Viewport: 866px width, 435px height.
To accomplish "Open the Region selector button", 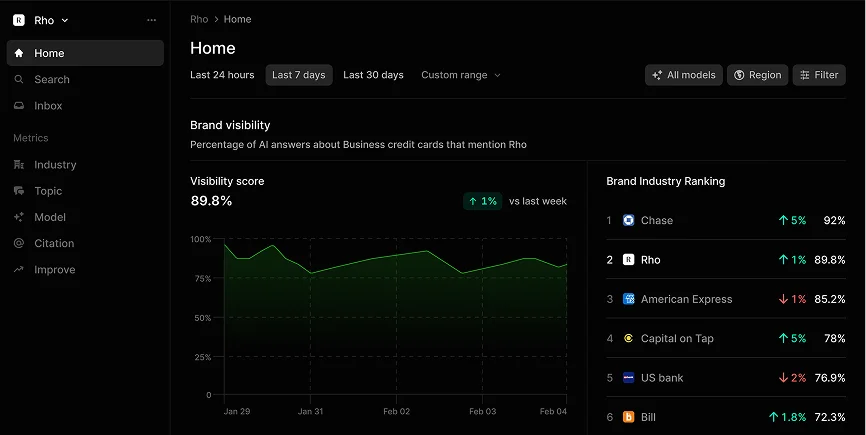I will coord(757,75).
